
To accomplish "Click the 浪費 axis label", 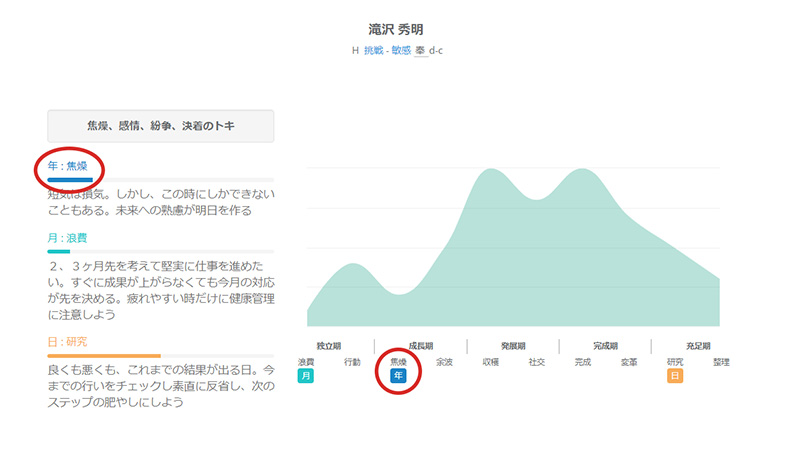I will (x=306, y=362).
